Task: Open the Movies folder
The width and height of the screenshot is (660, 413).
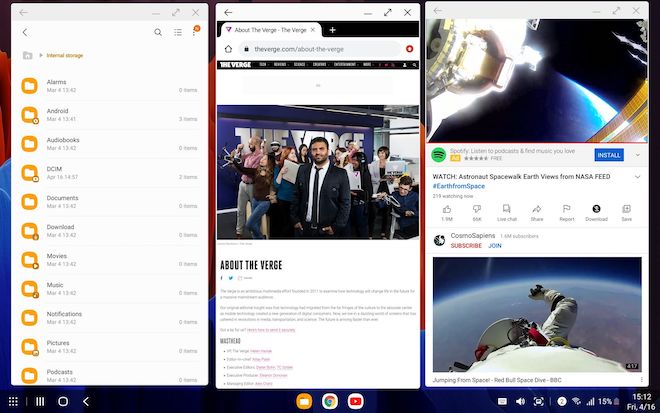Action: point(109,260)
